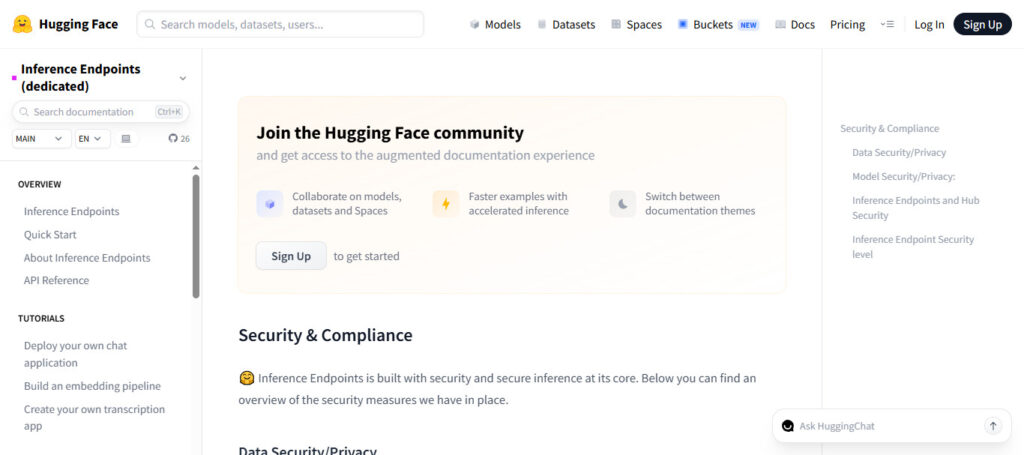Viewport: 1024px width, 455px height.
Task: Click the Docs book icon
Action: tap(780, 24)
